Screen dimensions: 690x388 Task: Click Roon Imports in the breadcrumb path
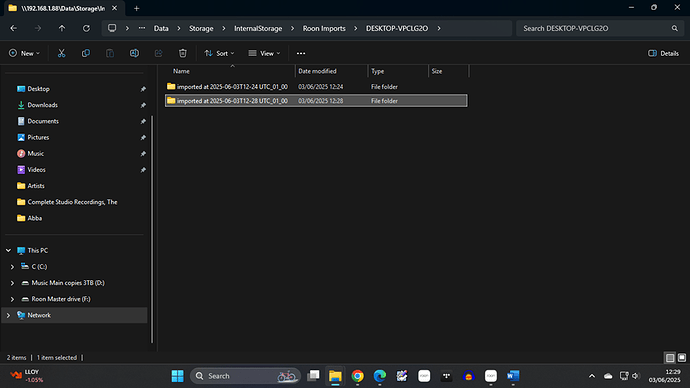(324, 28)
